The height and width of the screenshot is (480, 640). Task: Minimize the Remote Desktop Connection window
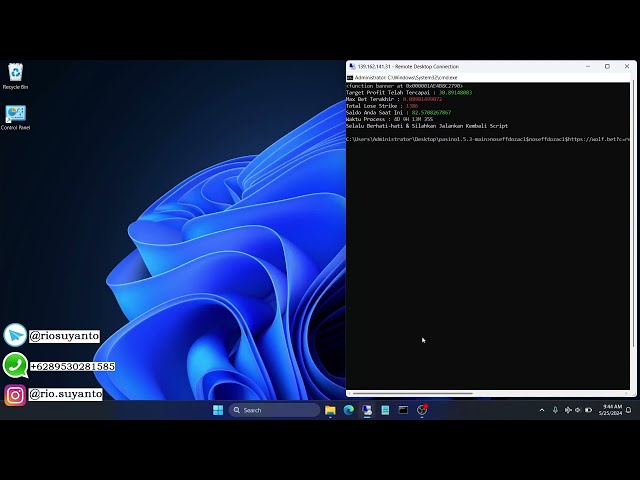pyautogui.click(x=585, y=66)
